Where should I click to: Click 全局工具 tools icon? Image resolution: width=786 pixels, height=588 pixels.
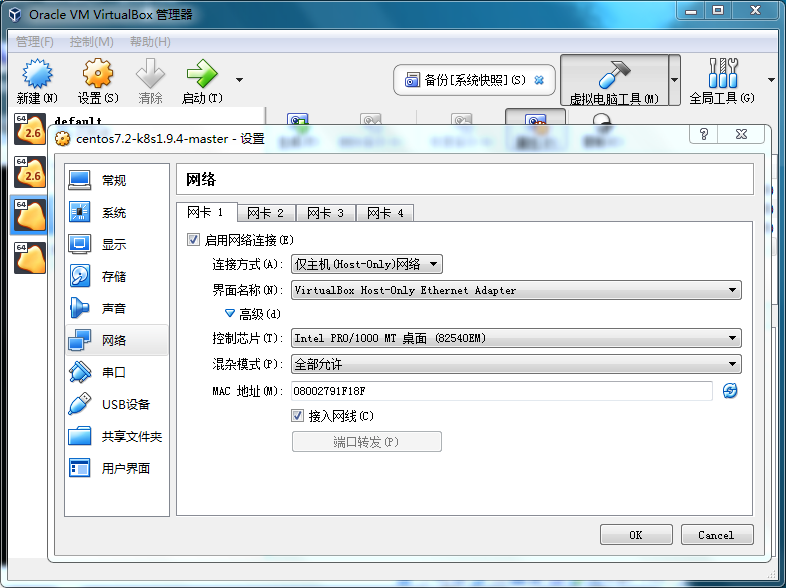tap(722, 73)
